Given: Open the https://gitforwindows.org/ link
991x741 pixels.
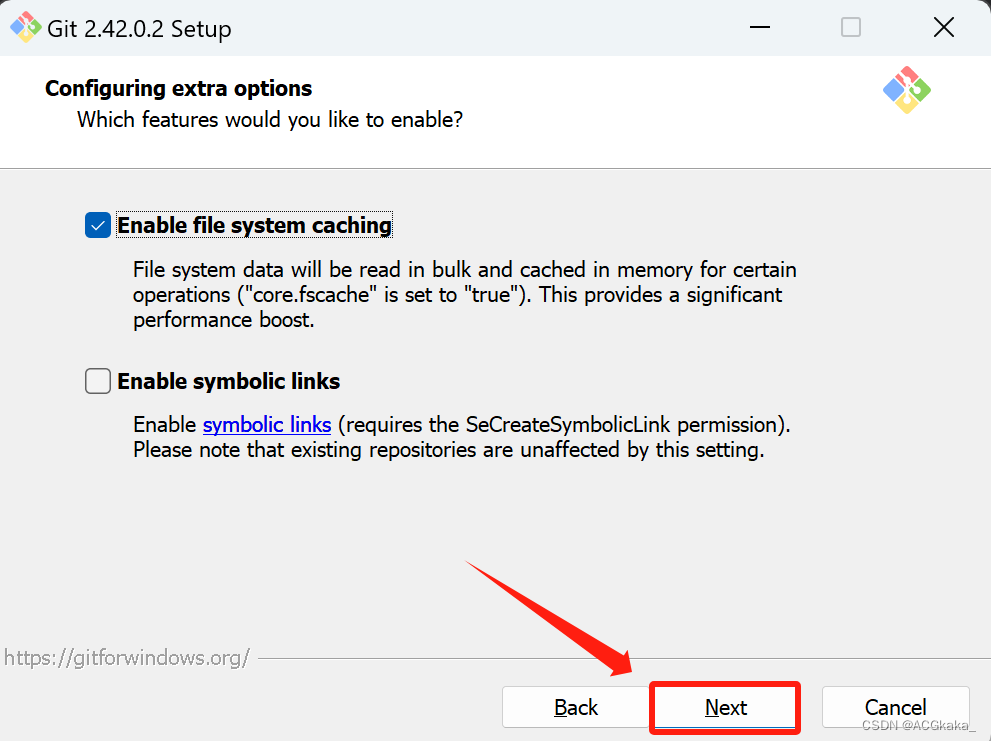Looking at the screenshot, I should (127, 658).
